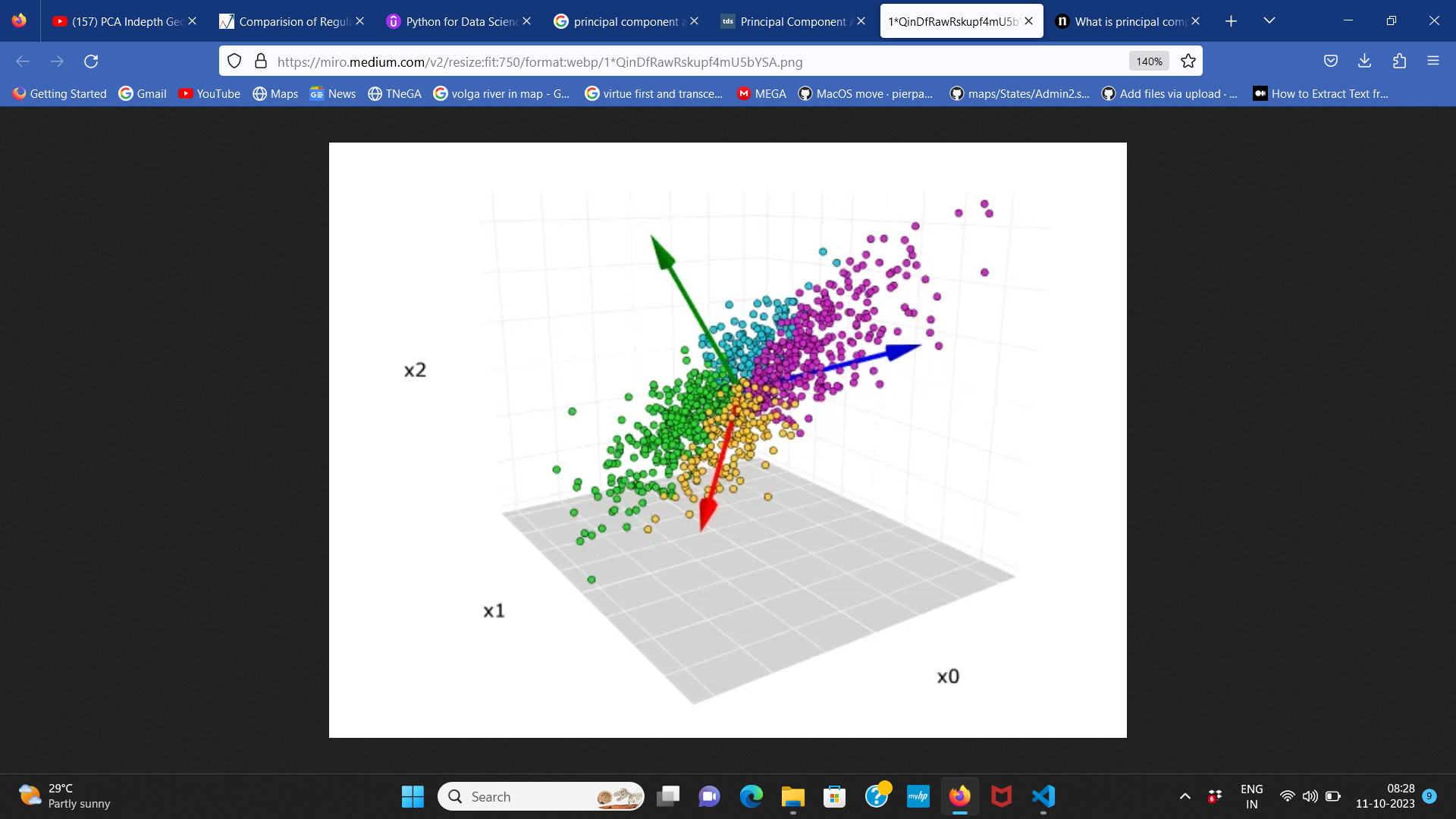Screen dimensions: 1456x819
Task: Reset zoom via the 140% indicator
Action: [1148, 61]
